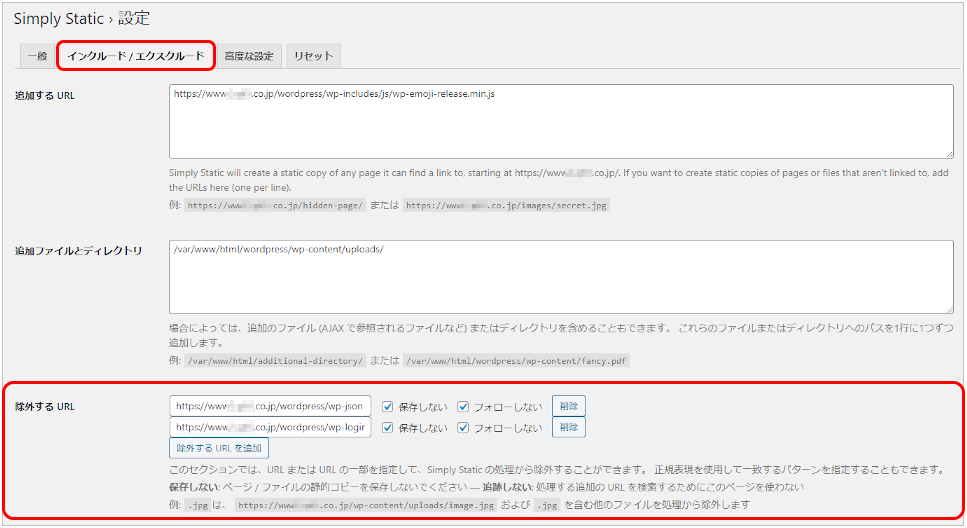The width and height of the screenshot is (967, 528).
Task: Click the 追加する URL label
Action: (x=45, y=96)
